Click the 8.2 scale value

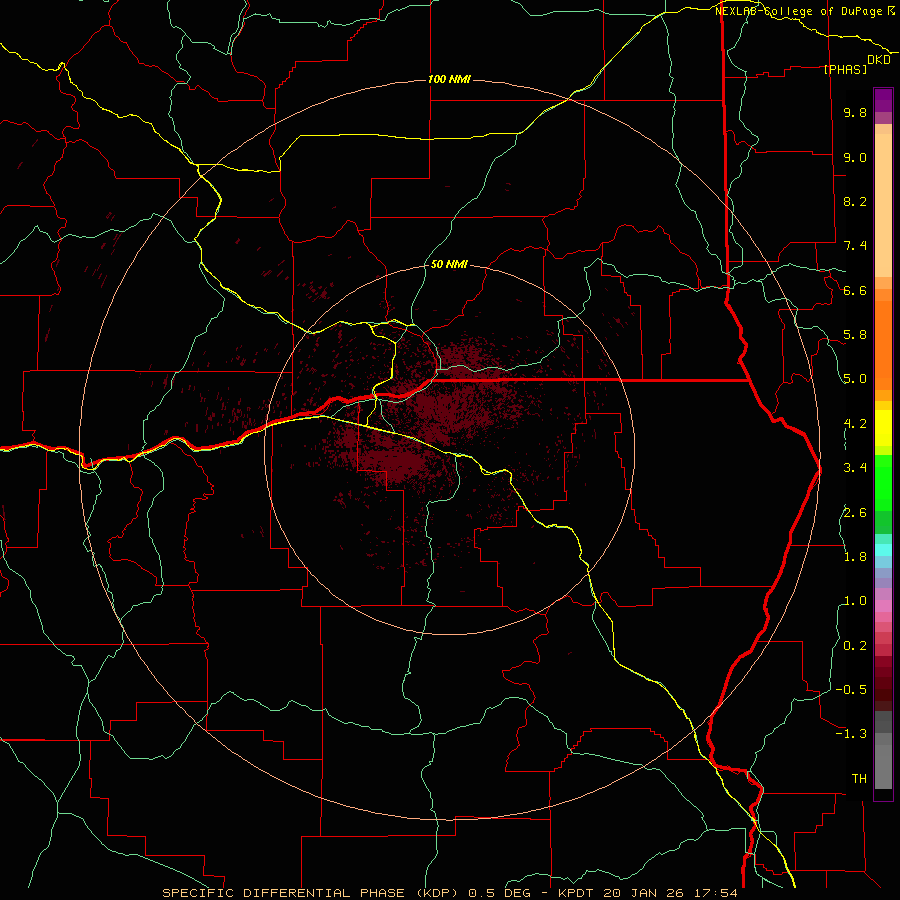click(x=855, y=201)
